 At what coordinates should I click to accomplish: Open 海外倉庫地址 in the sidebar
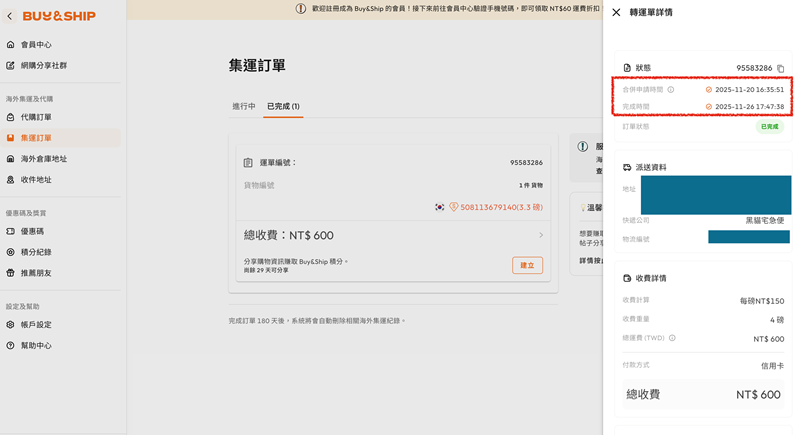click(43, 159)
